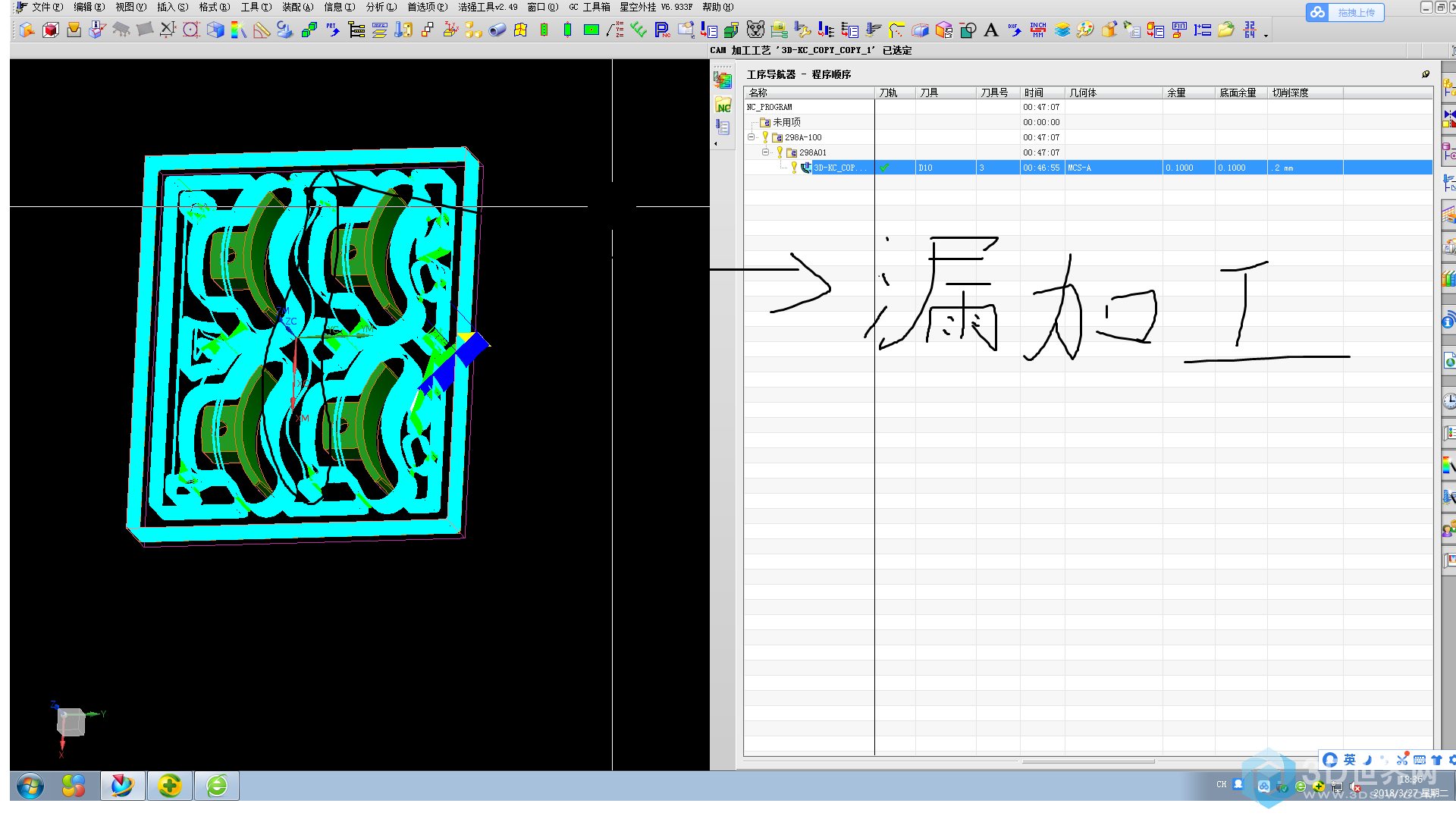Select the NC_PROGRAM tree row
Viewport: 1456px width, 819px height.
pos(1088,107)
